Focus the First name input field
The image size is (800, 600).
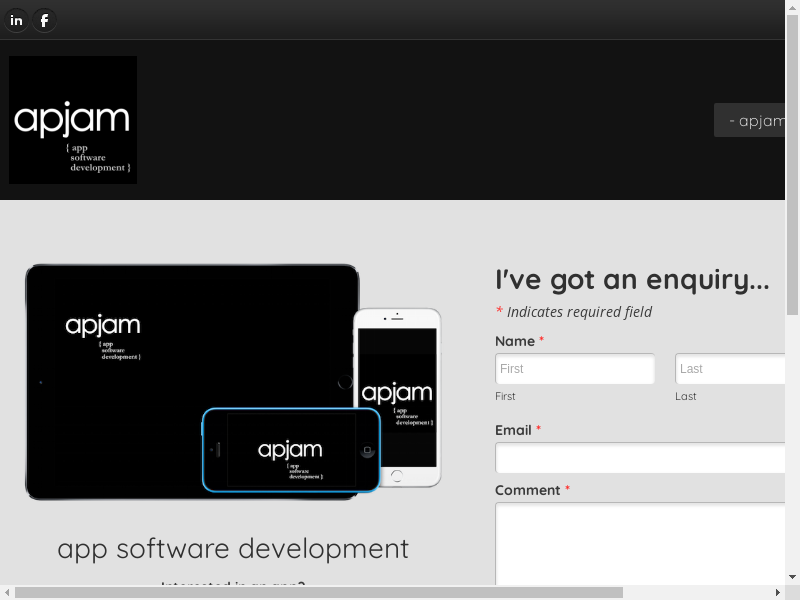(575, 369)
